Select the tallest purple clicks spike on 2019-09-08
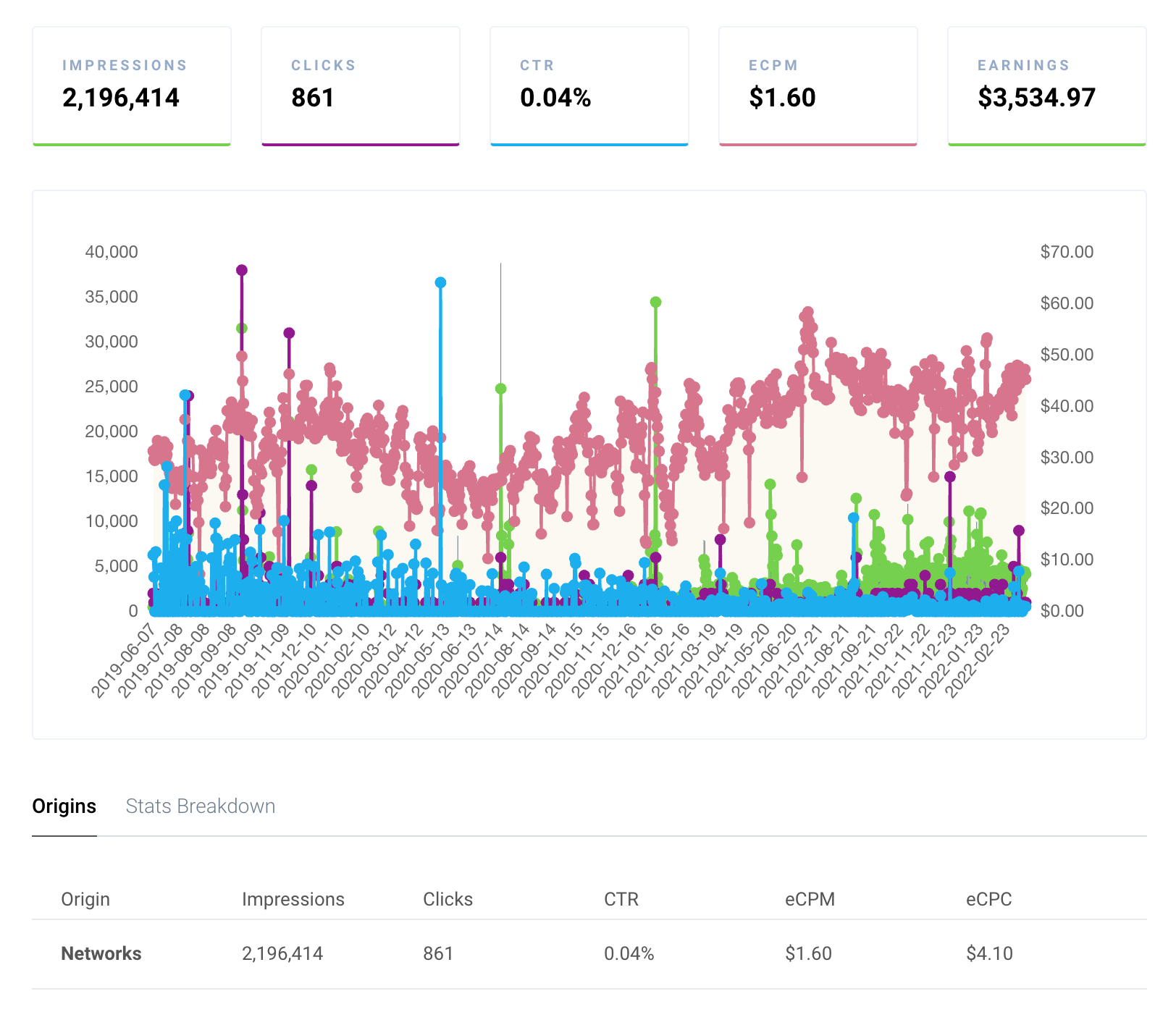 tap(242, 270)
